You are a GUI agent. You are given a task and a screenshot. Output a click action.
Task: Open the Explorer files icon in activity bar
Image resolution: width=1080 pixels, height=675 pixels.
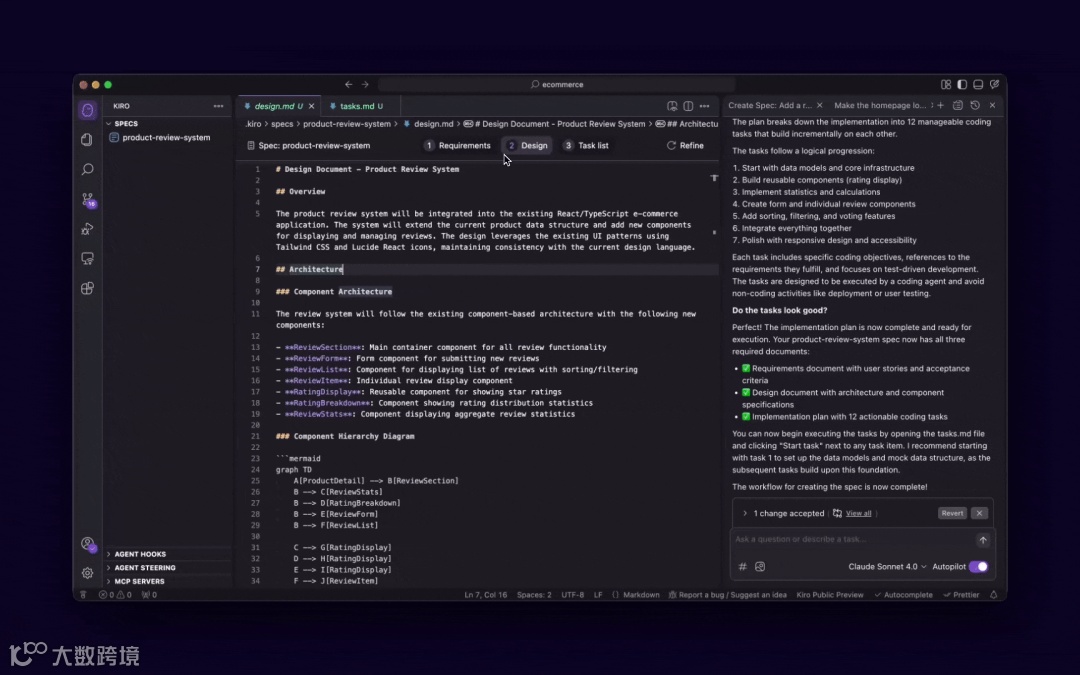87,140
